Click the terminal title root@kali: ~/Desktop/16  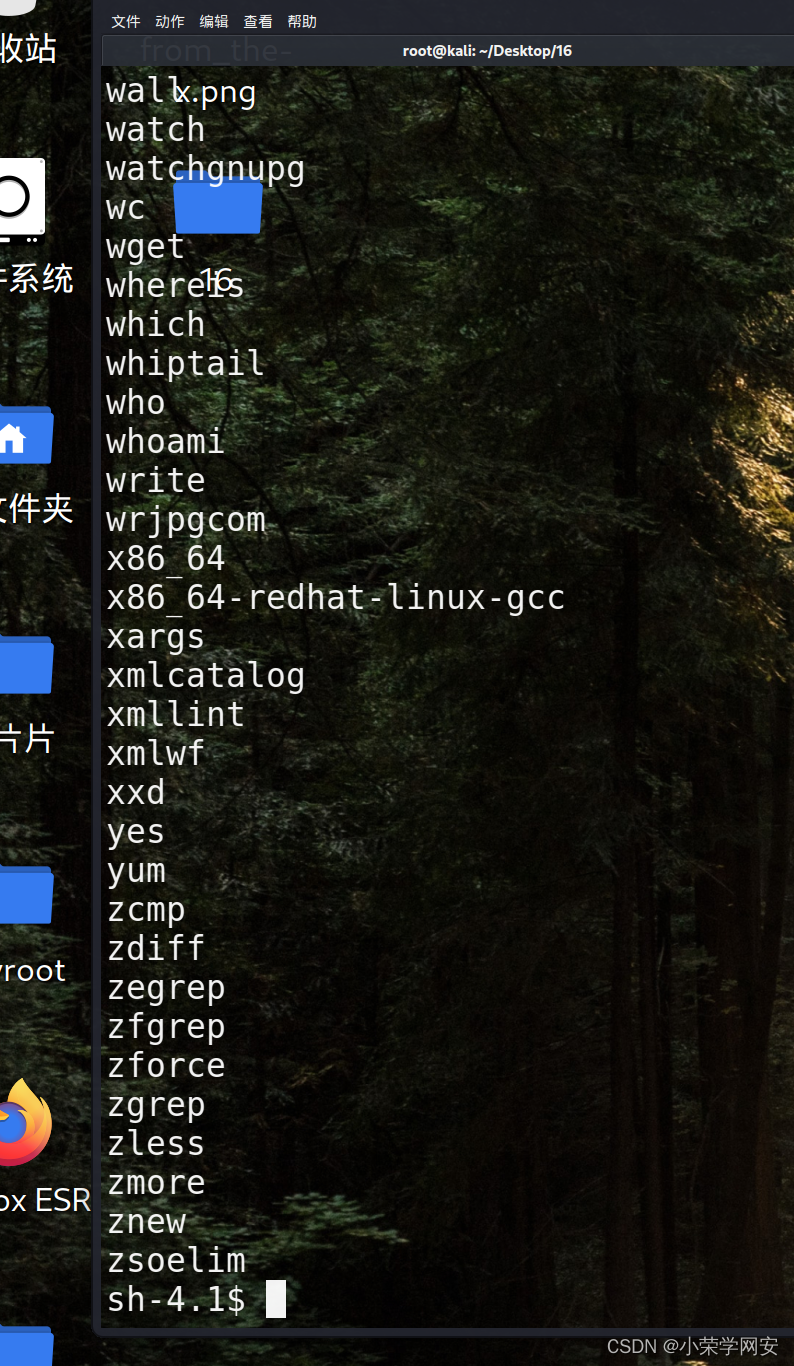(487, 50)
